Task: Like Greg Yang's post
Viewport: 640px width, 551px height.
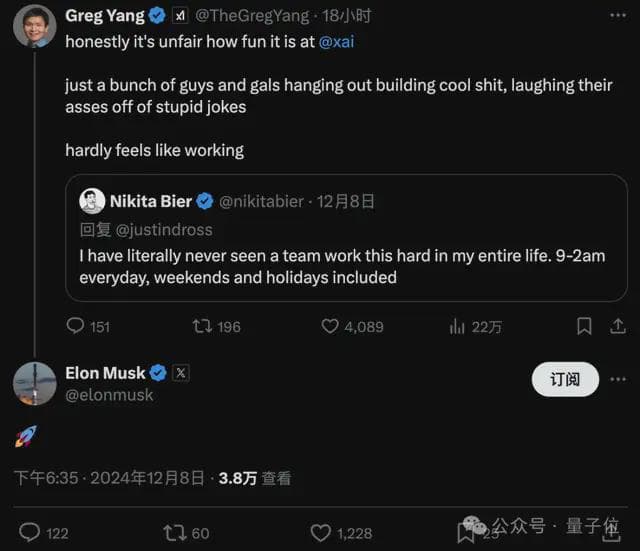Action: (330, 326)
